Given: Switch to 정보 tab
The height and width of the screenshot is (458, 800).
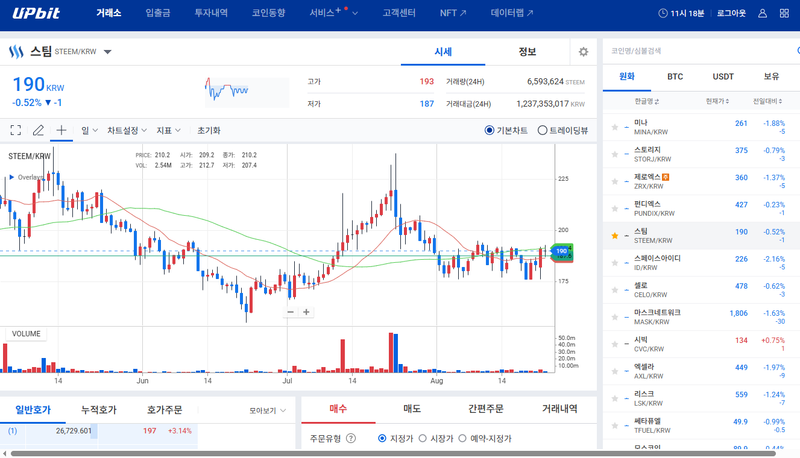Looking at the screenshot, I should point(527,52).
